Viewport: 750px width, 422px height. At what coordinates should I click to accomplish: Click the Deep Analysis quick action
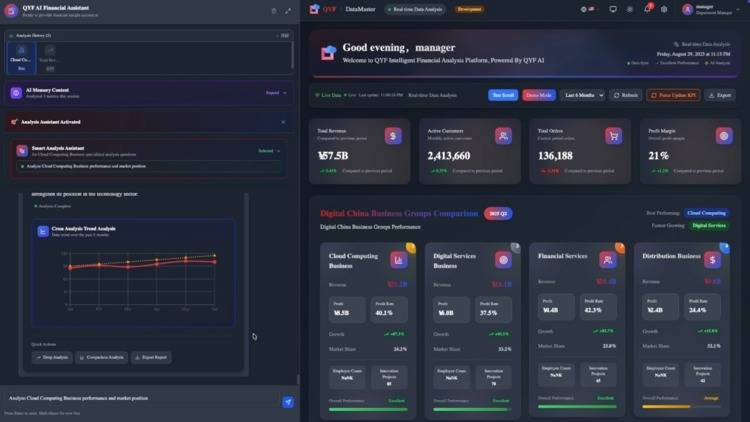pyautogui.click(x=50, y=356)
